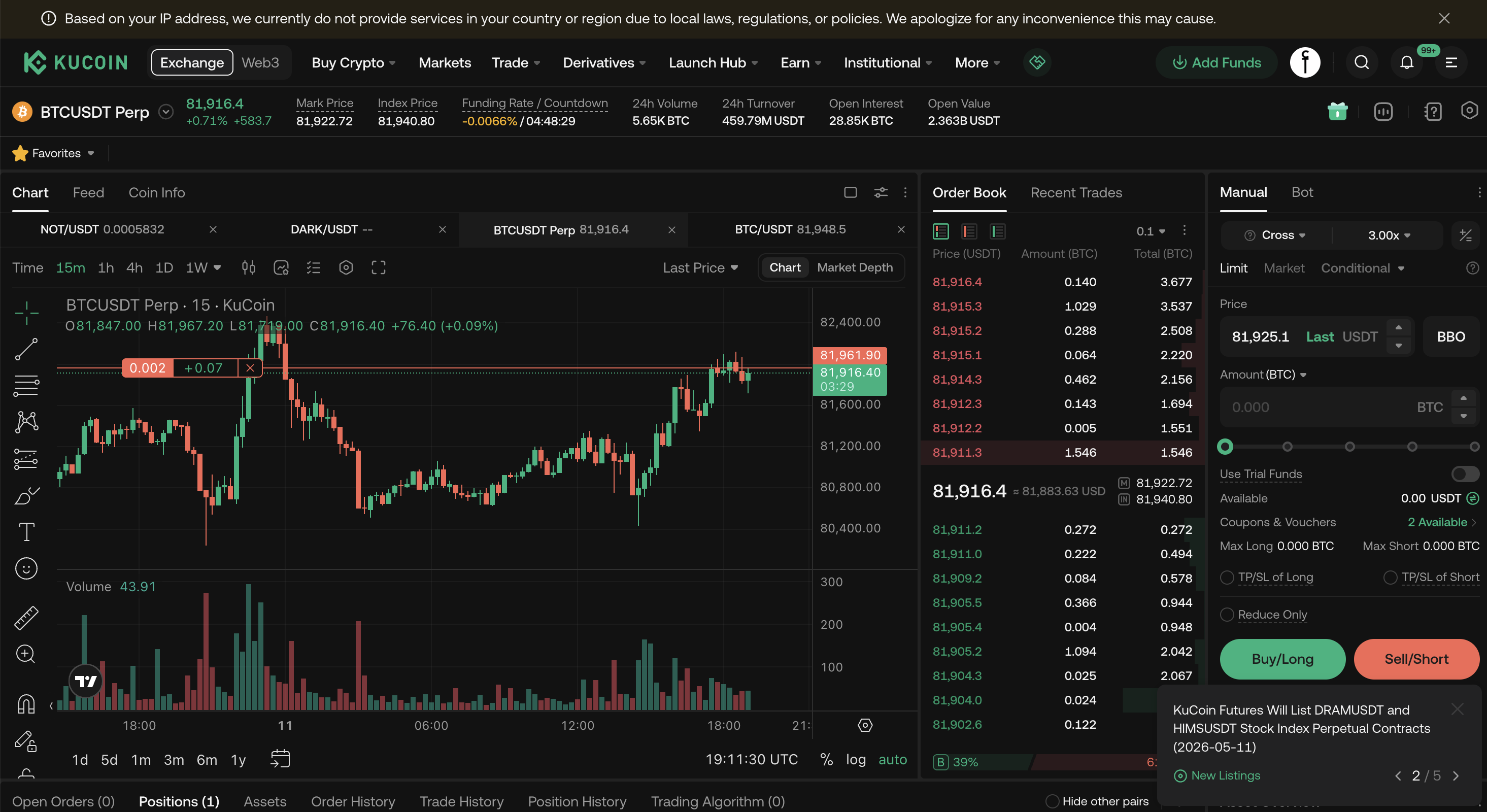This screenshot has height=812, width=1487.
Task: Open the New Listings link
Action: point(1217,775)
